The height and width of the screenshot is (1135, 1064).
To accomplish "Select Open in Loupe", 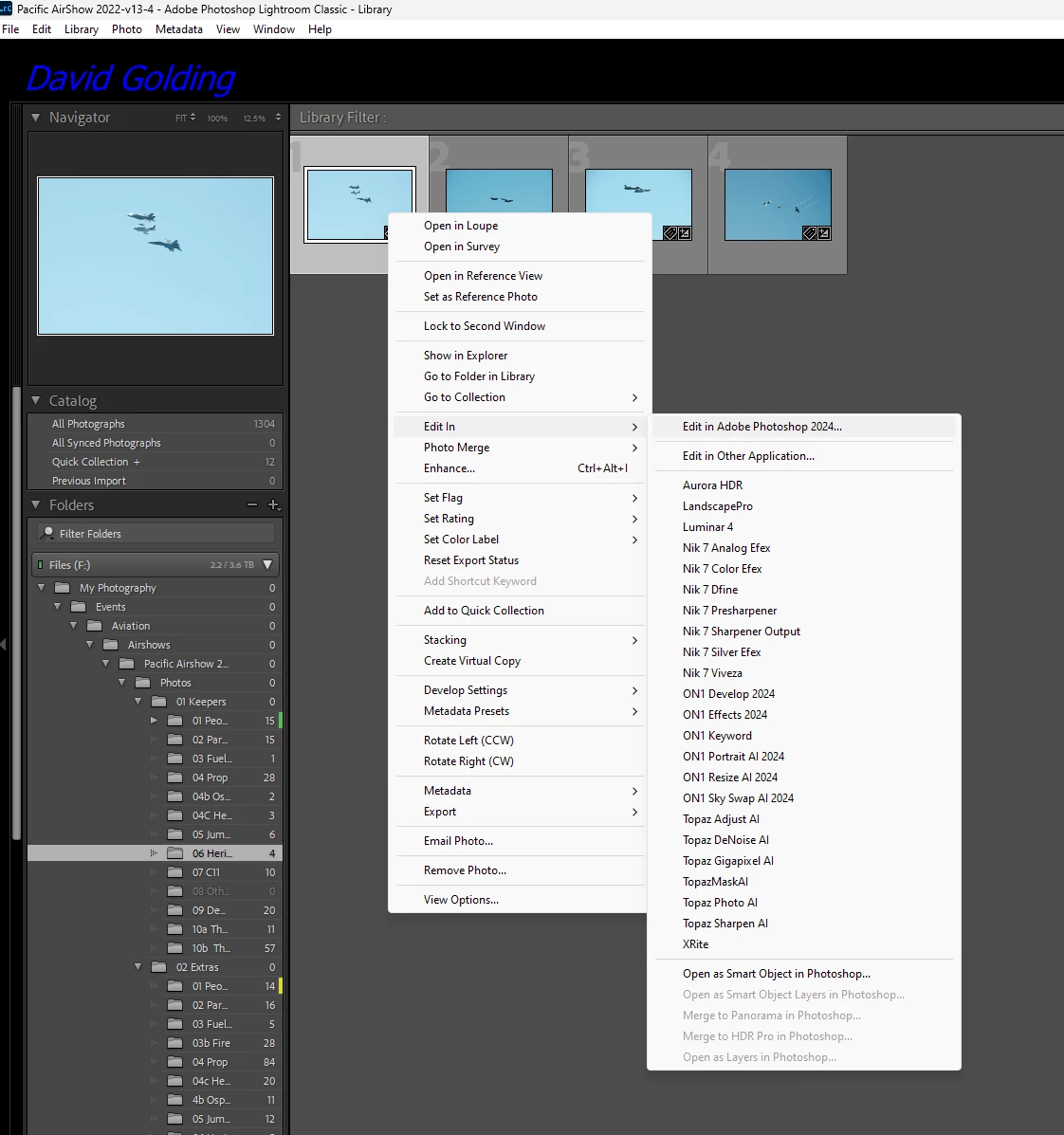I will click(520, 225).
